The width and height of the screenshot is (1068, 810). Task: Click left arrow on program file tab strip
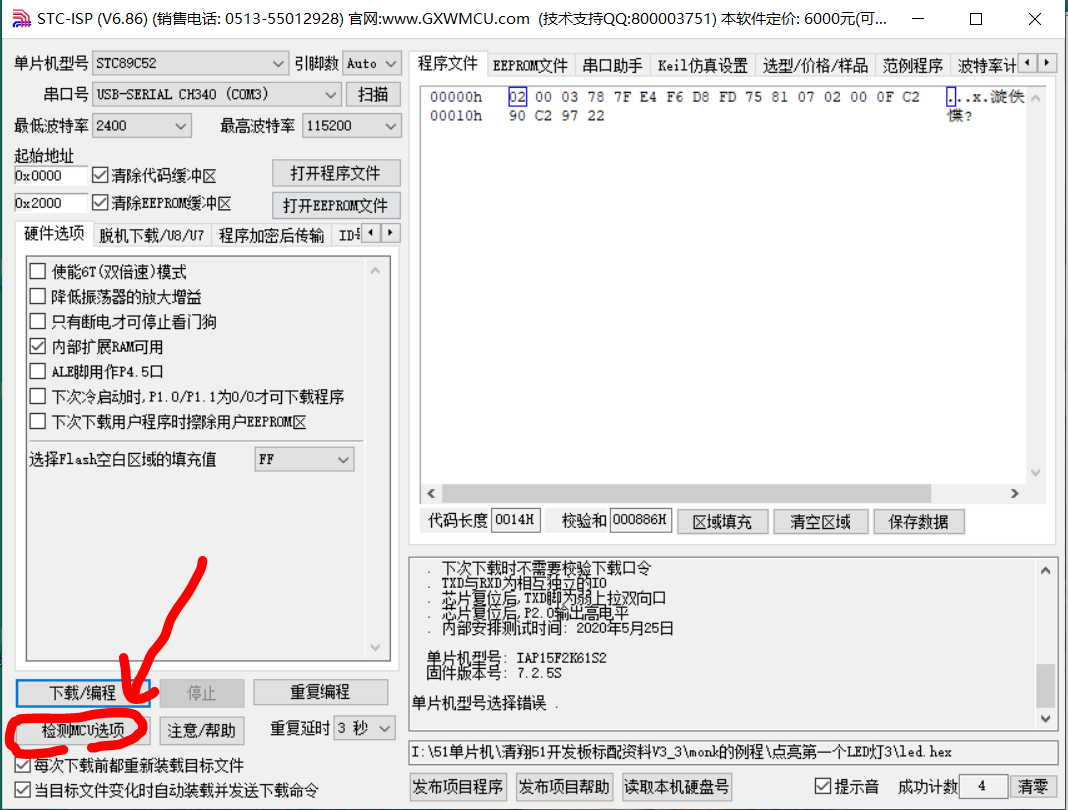(x=1029, y=62)
